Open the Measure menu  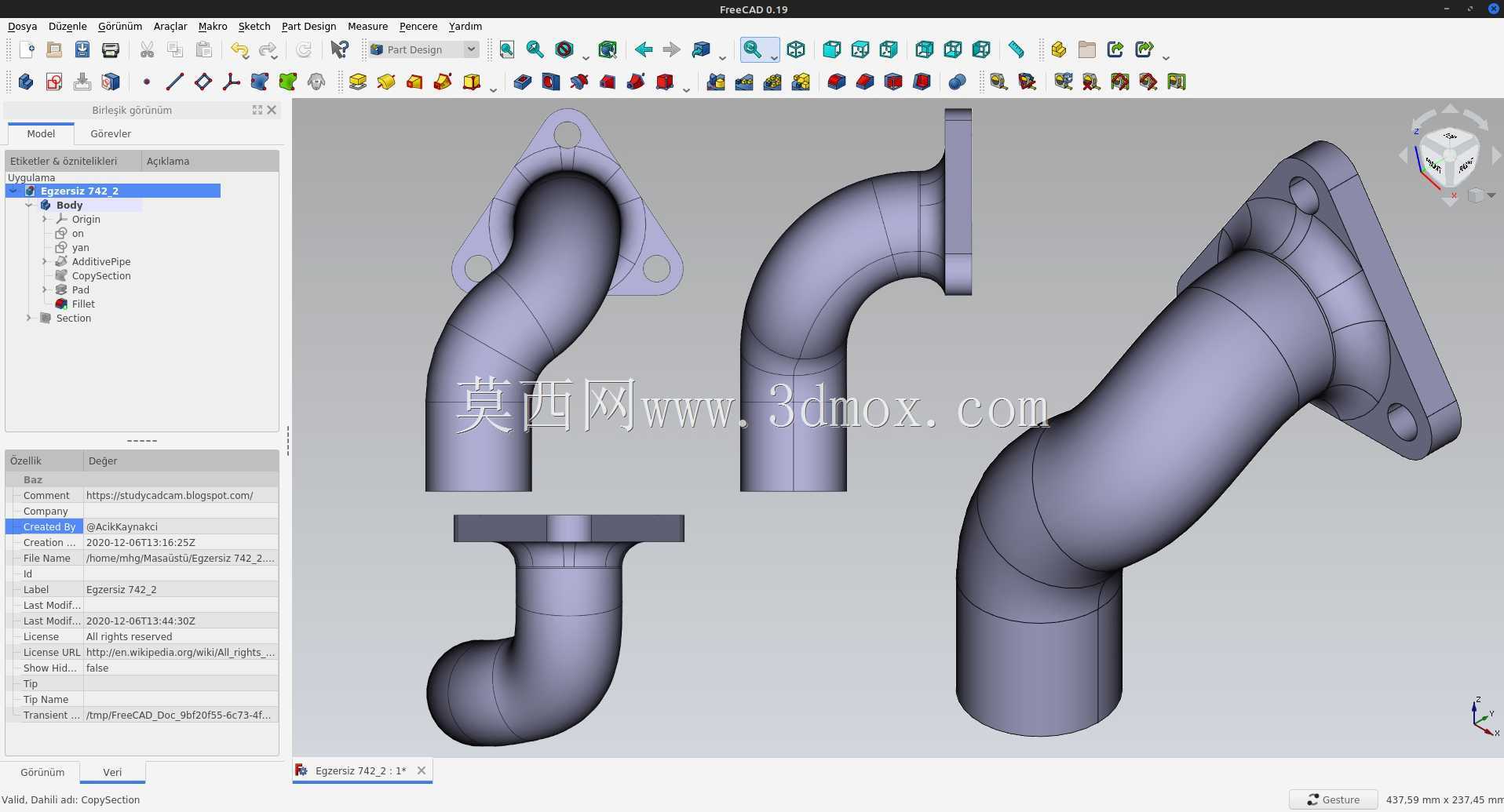click(367, 26)
